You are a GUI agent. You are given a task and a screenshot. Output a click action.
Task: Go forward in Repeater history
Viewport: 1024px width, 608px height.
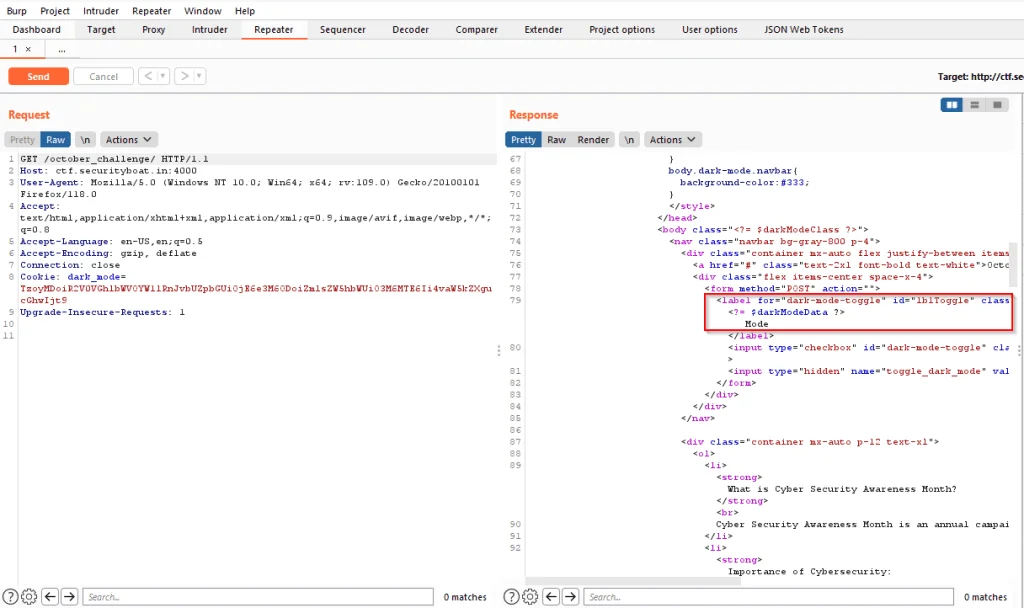click(185, 76)
